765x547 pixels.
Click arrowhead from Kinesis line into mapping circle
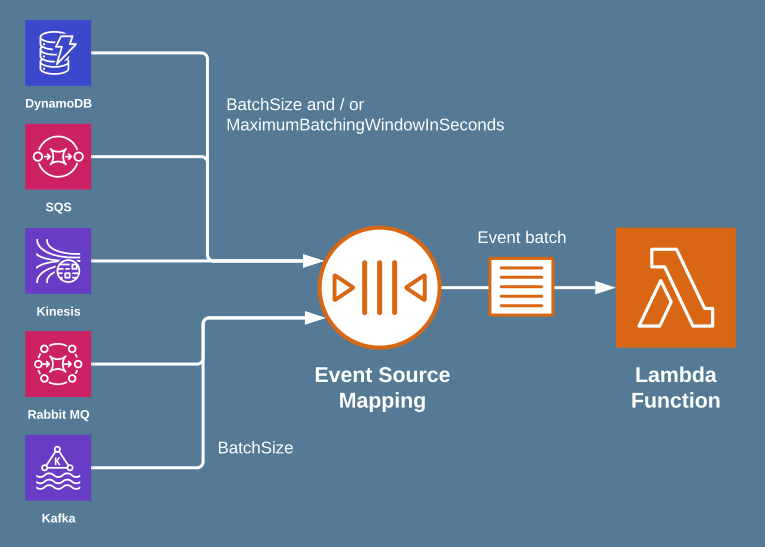click(x=314, y=261)
